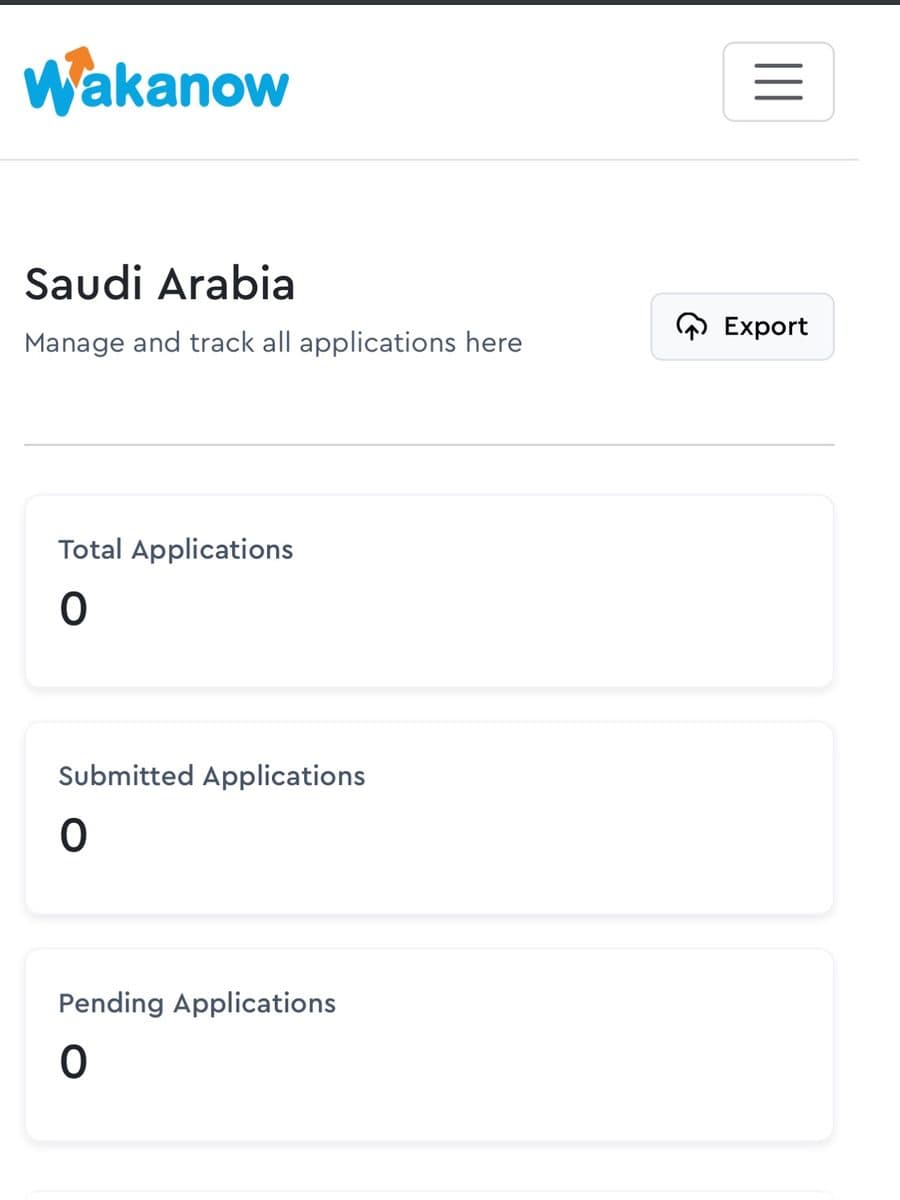900x1200 pixels.
Task: Click the Submitted Applications count of 0
Action: point(73,835)
